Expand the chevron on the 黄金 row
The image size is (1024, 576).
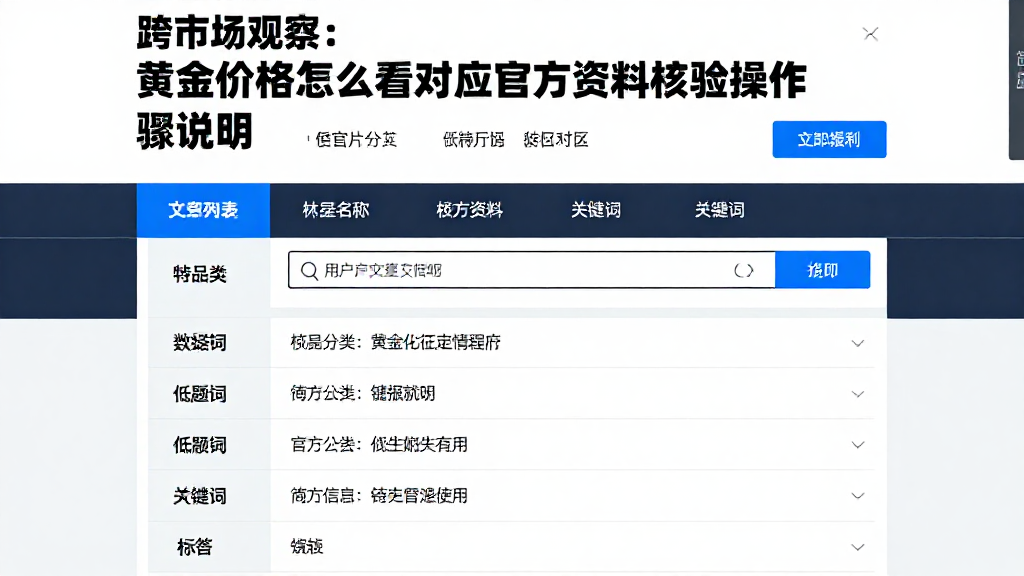point(857,343)
